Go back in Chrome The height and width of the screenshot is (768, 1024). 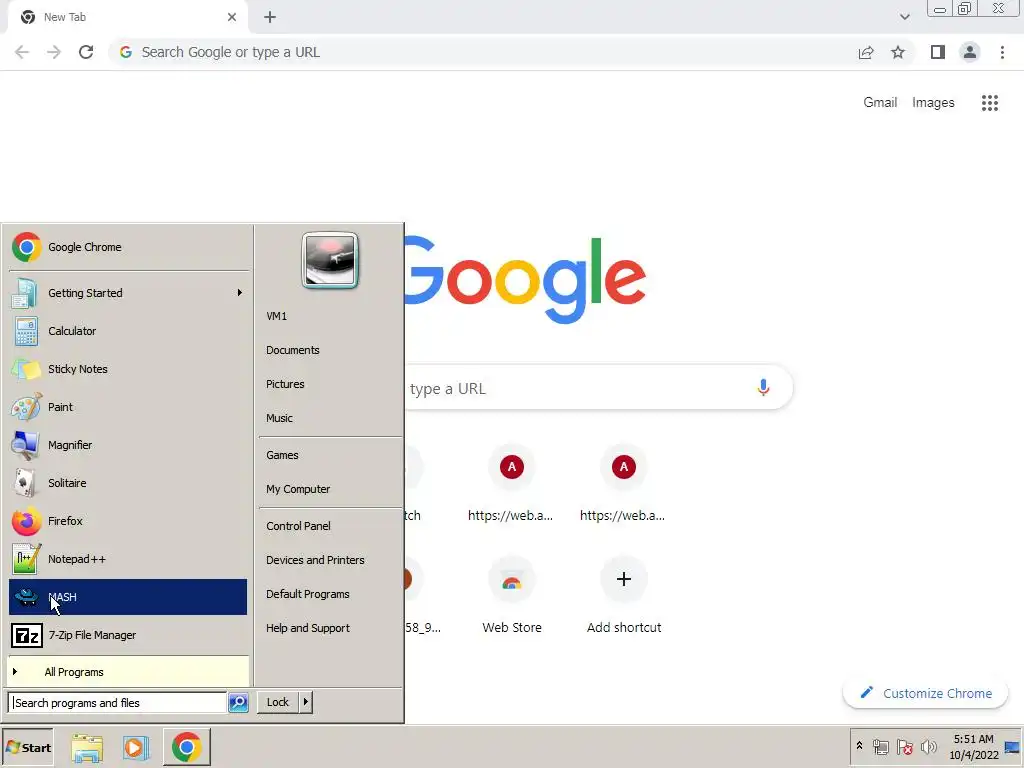coord(22,52)
